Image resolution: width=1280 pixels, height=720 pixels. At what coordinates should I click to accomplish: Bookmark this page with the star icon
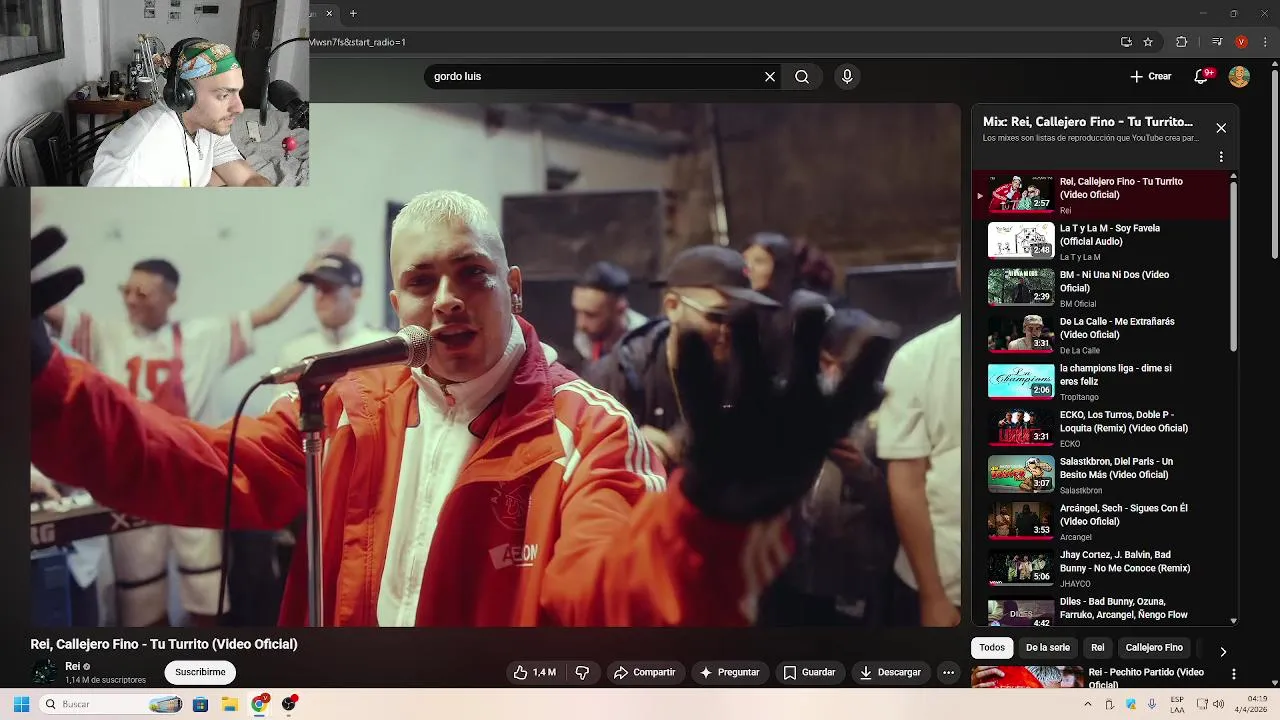click(x=1148, y=42)
